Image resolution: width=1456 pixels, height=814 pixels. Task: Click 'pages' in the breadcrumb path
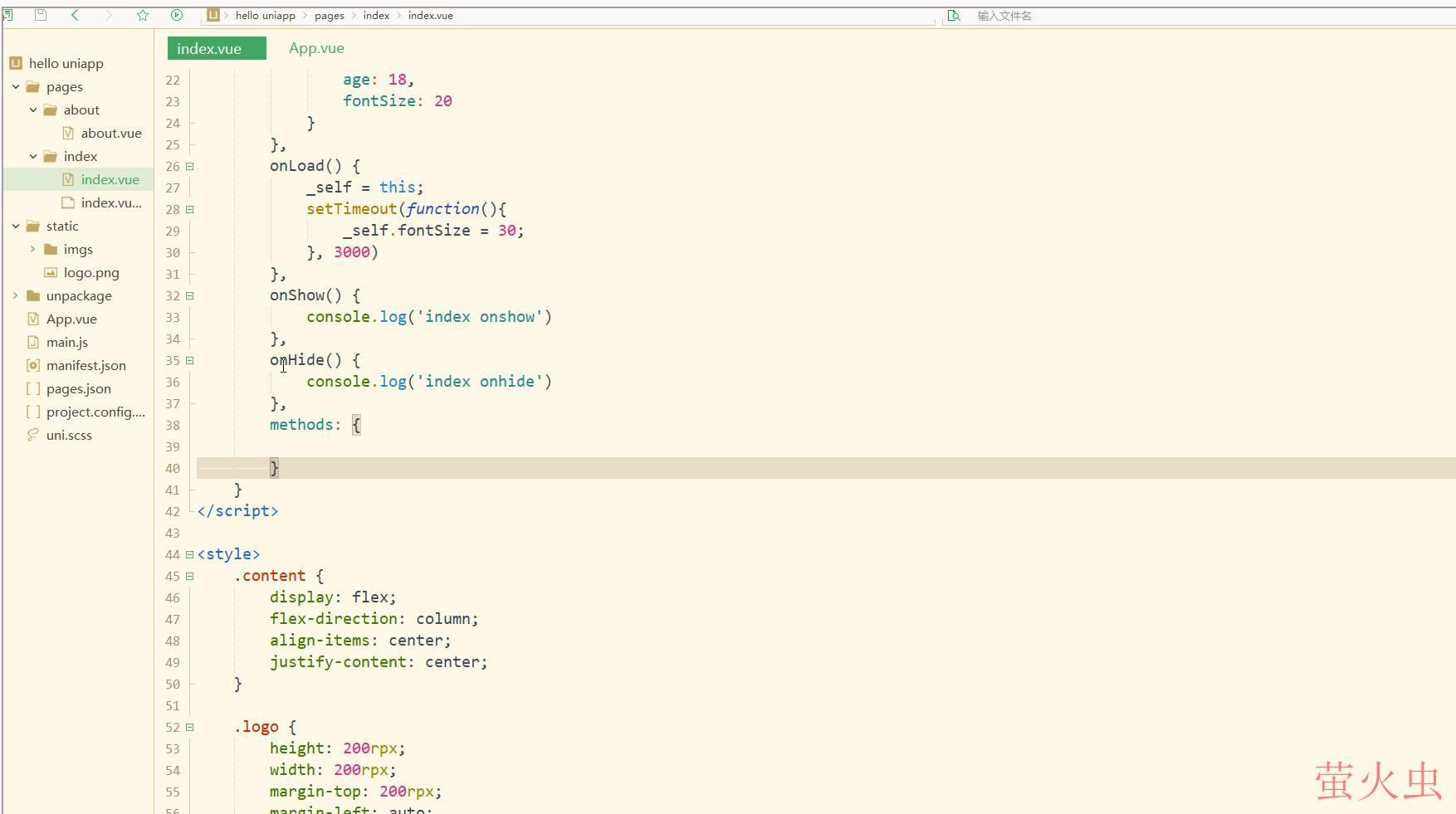[330, 16]
